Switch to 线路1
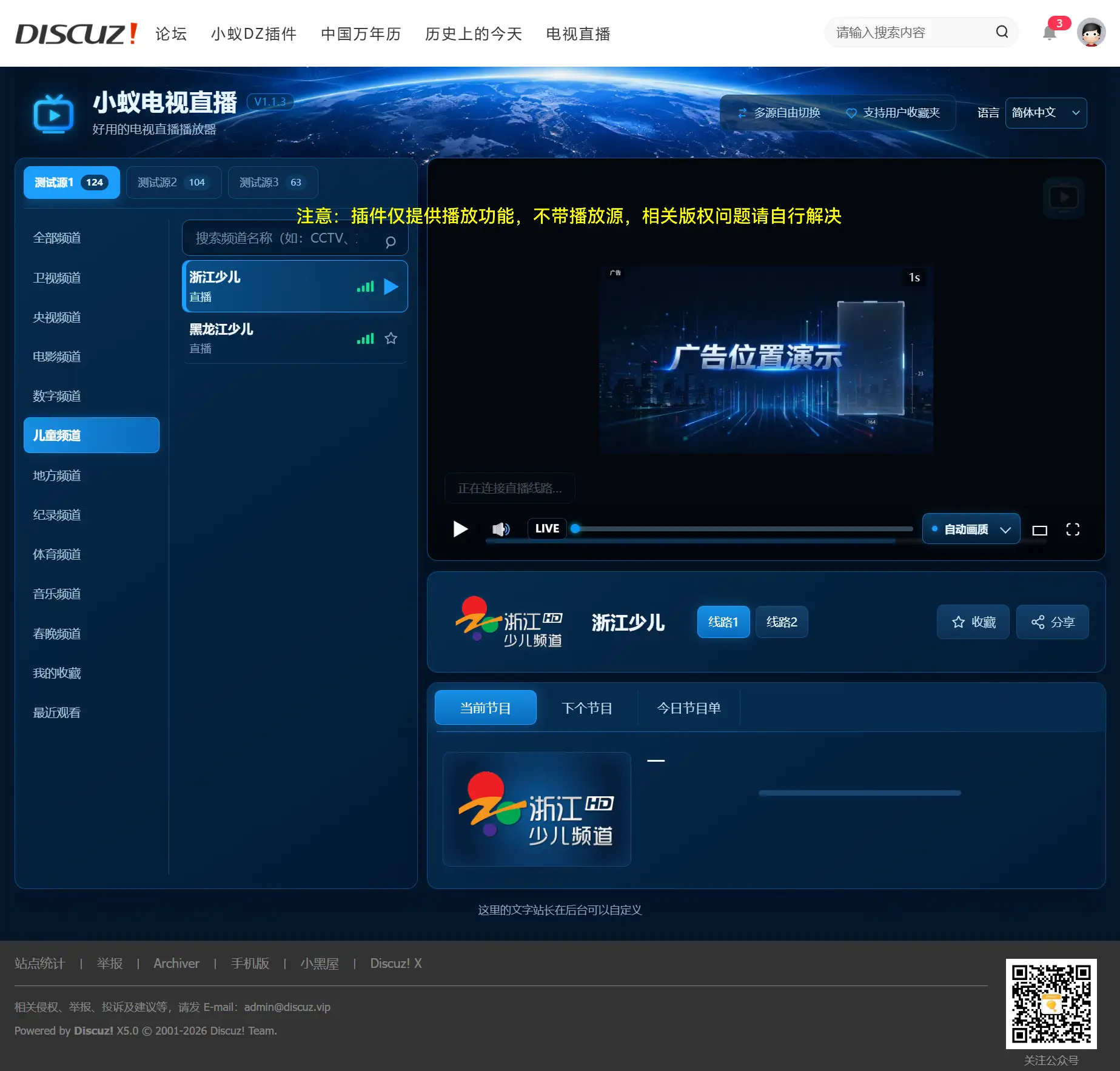Viewport: 1120px width, 1071px height. (723, 622)
